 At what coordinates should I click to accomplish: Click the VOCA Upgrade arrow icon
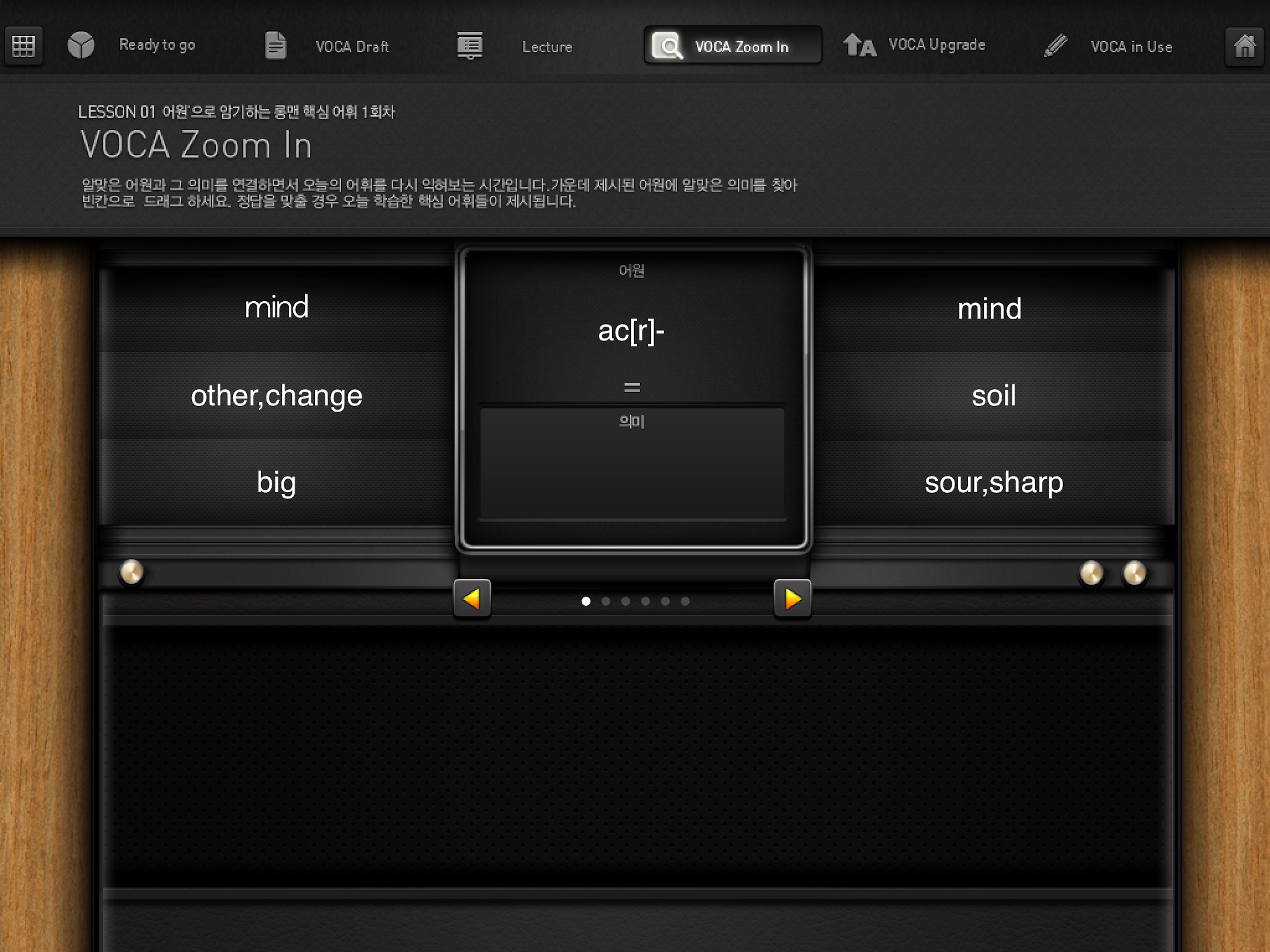tap(860, 45)
